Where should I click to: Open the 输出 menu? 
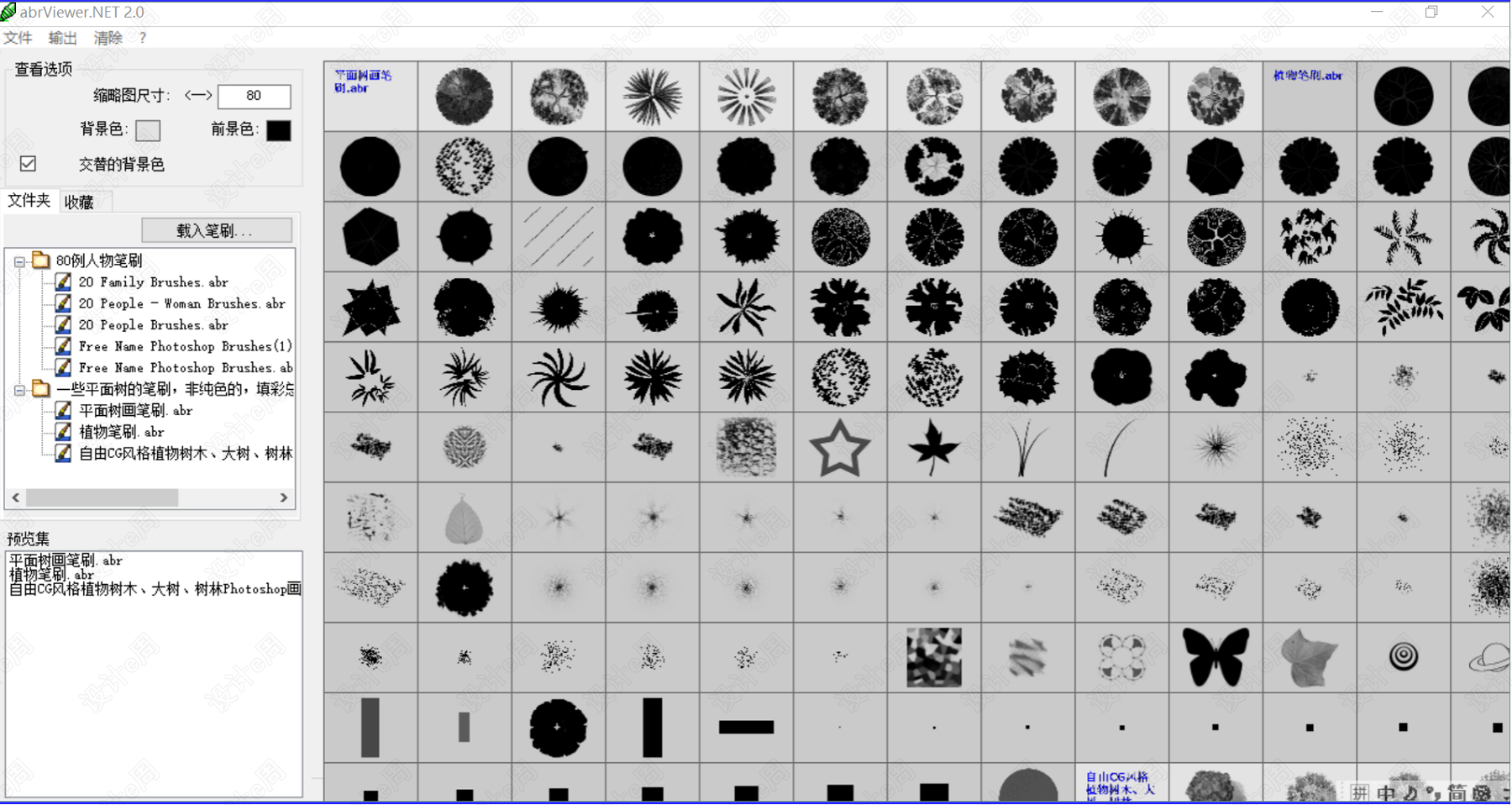[63, 38]
